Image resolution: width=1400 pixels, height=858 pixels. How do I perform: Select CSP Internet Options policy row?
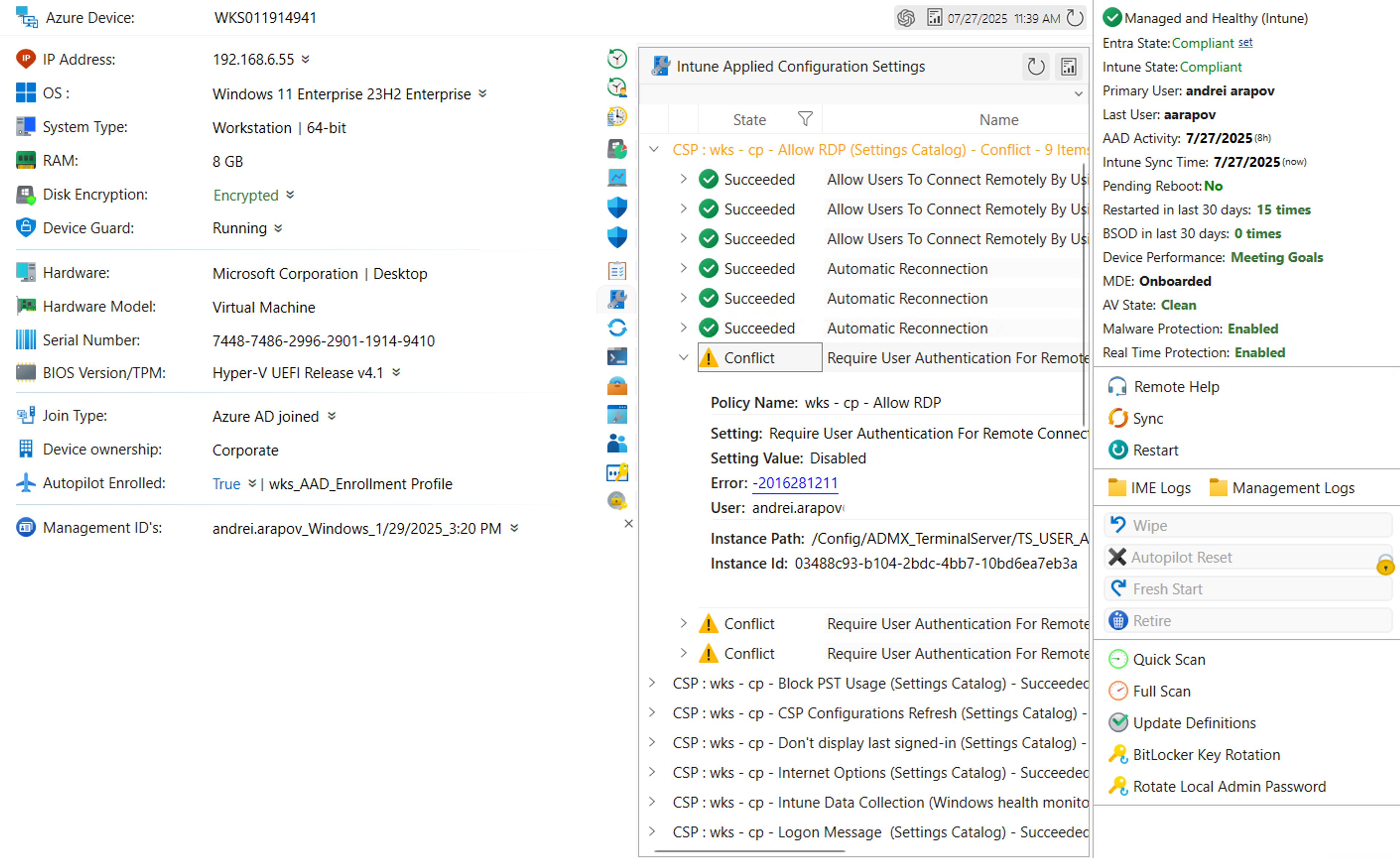click(x=880, y=773)
